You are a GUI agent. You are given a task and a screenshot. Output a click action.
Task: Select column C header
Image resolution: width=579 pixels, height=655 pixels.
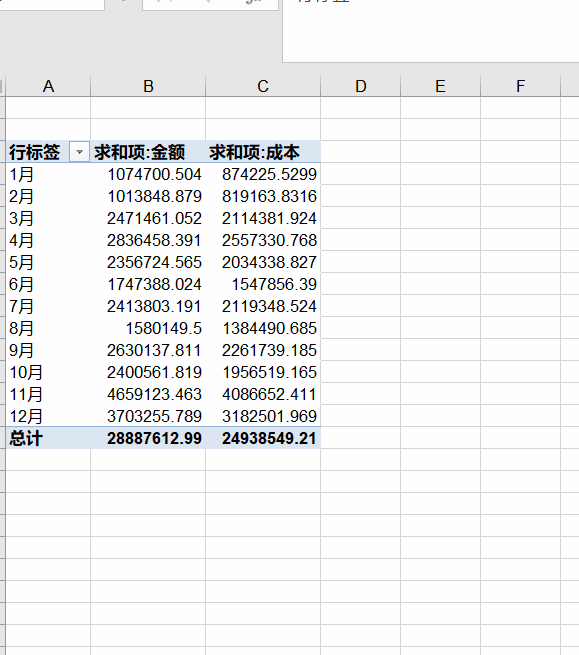pyautogui.click(x=263, y=86)
